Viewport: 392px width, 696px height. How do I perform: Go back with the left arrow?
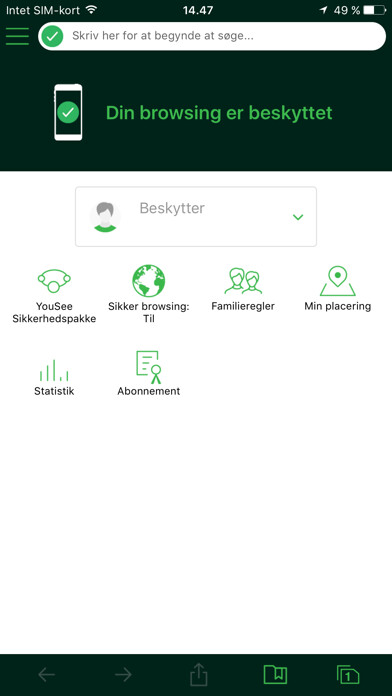coord(47,675)
